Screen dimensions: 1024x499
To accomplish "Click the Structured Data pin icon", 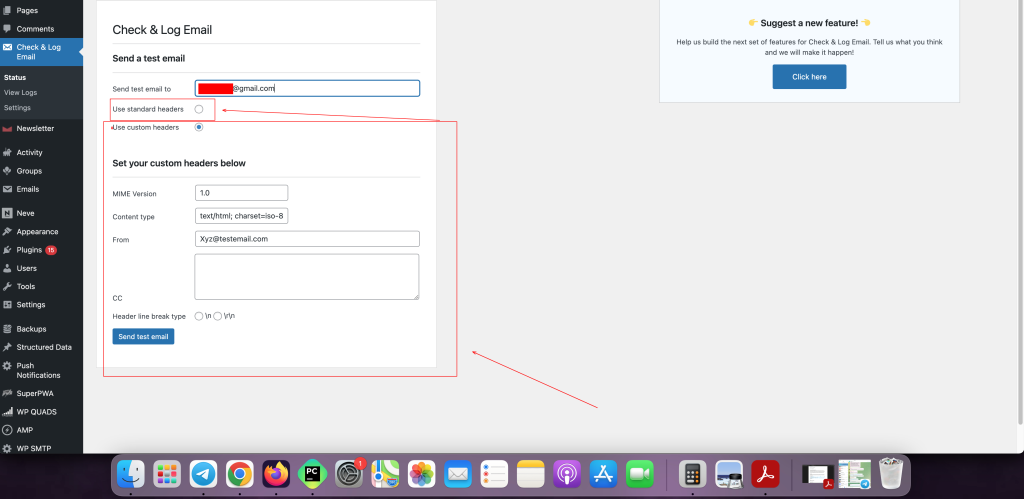I will pos(7,347).
